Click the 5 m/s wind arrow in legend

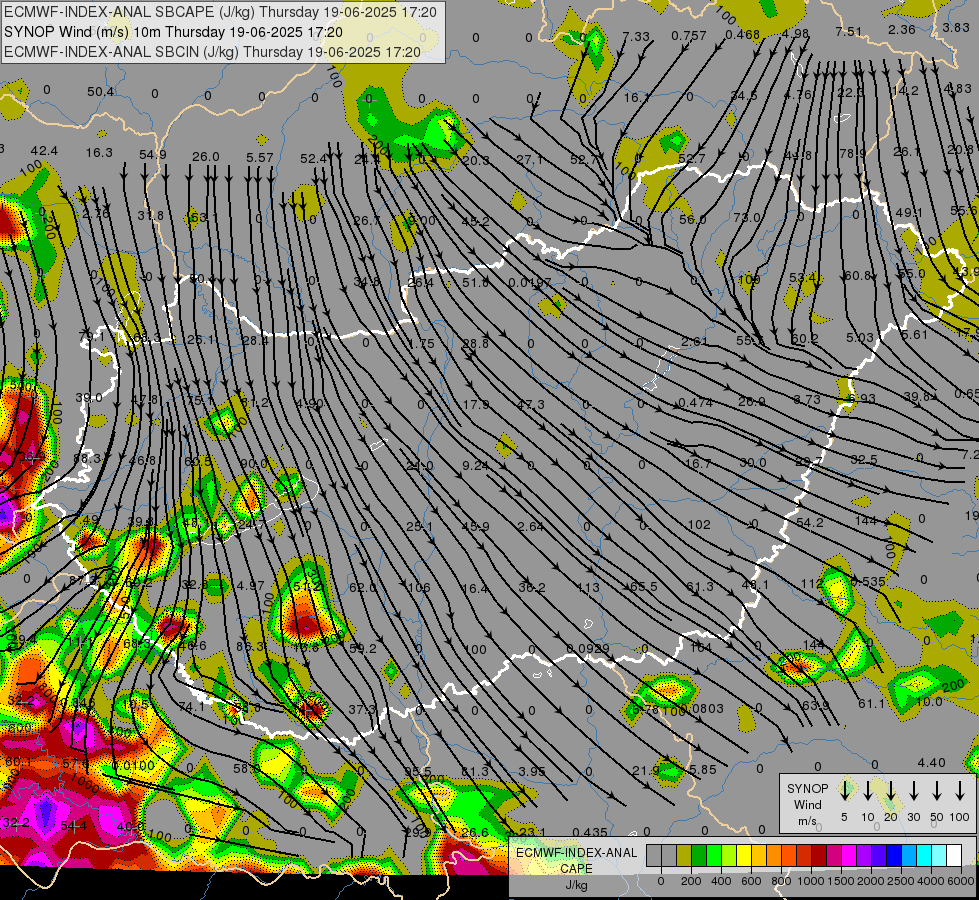(x=845, y=791)
